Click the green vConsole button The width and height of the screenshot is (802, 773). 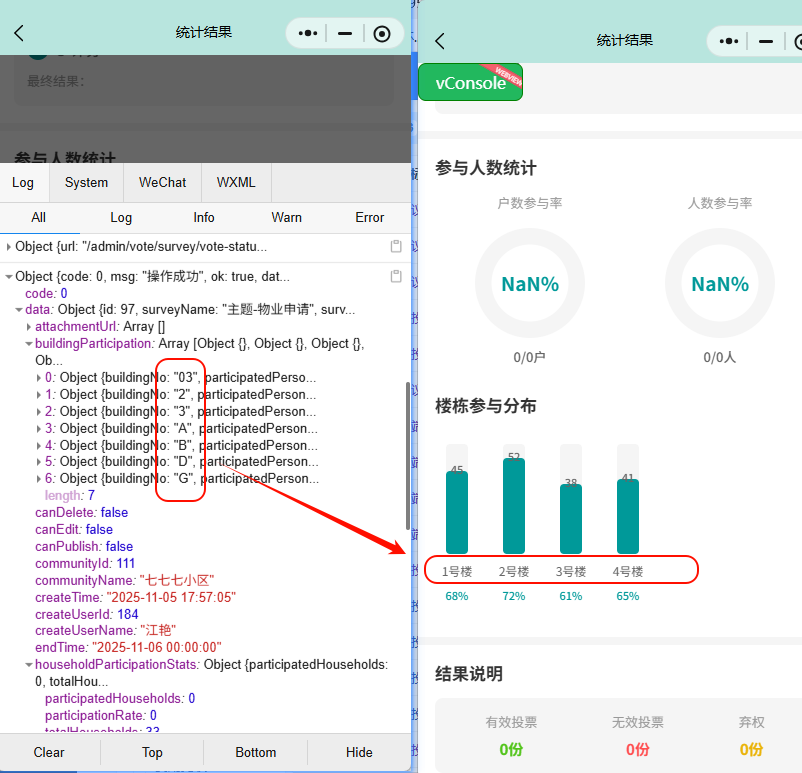(470, 83)
